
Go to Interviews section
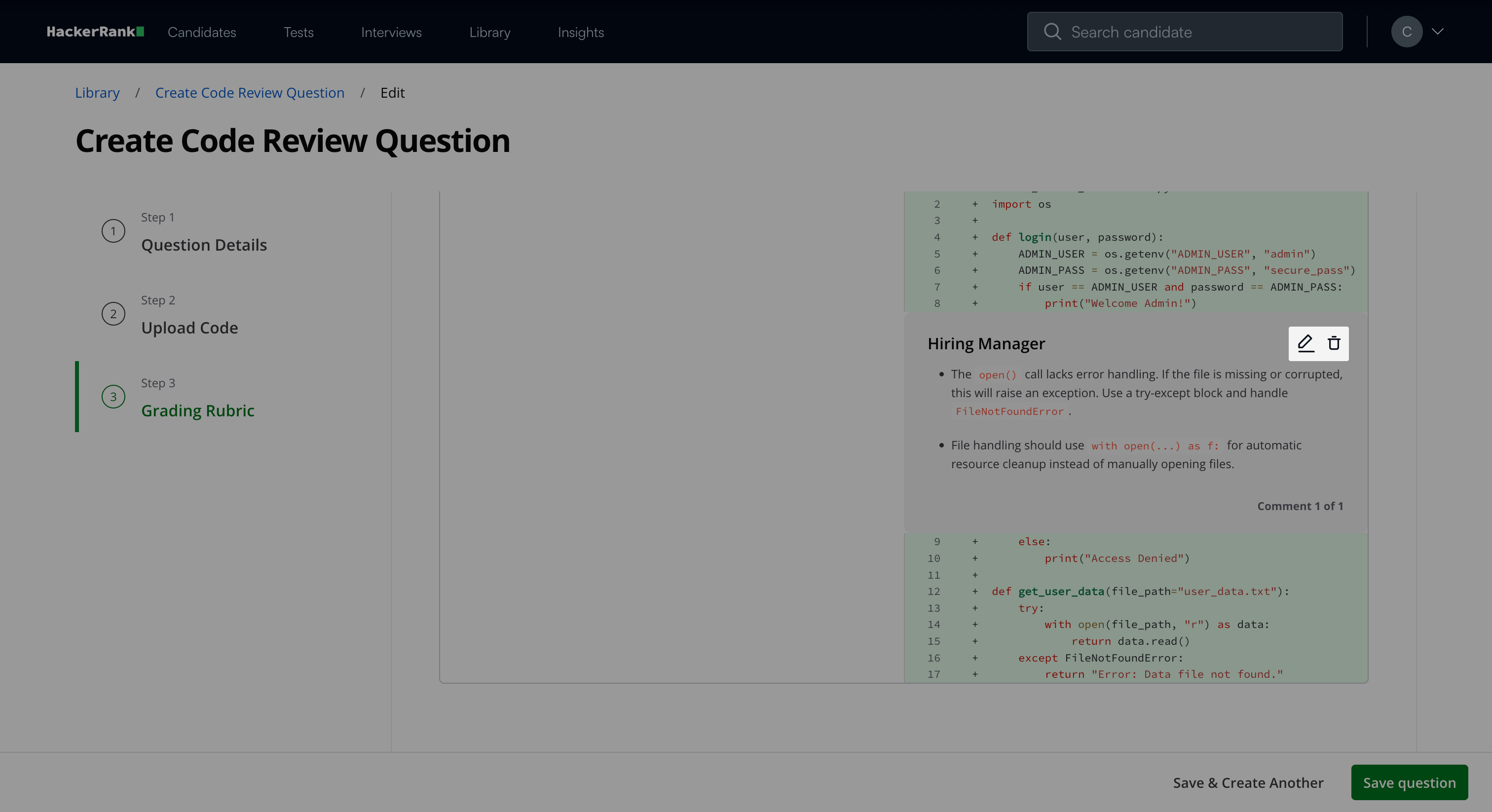coord(391,33)
